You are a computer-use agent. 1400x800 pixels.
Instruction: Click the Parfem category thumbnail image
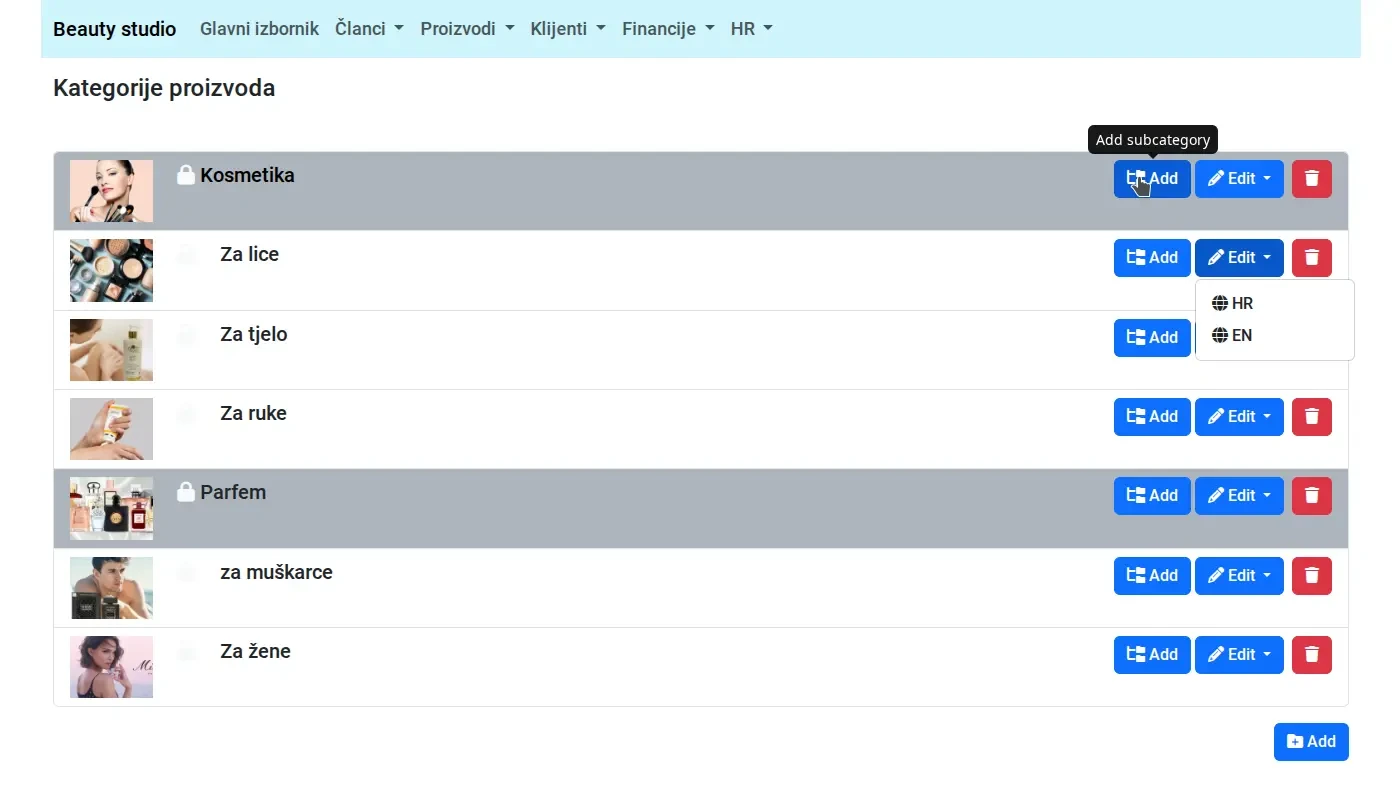[x=111, y=508]
